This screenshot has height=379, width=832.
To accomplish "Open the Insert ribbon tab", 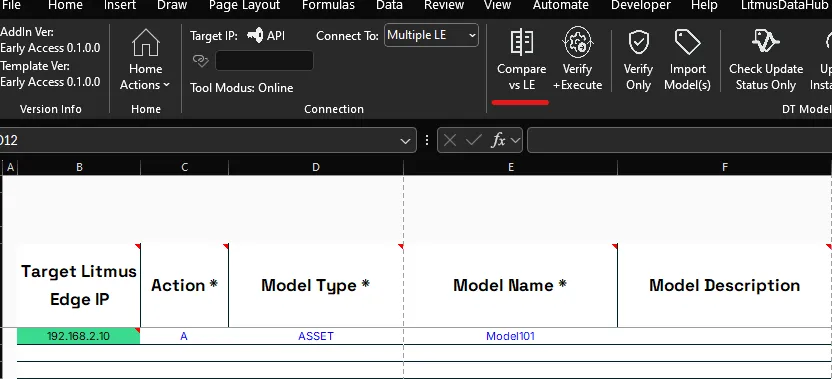I will 120,5.
